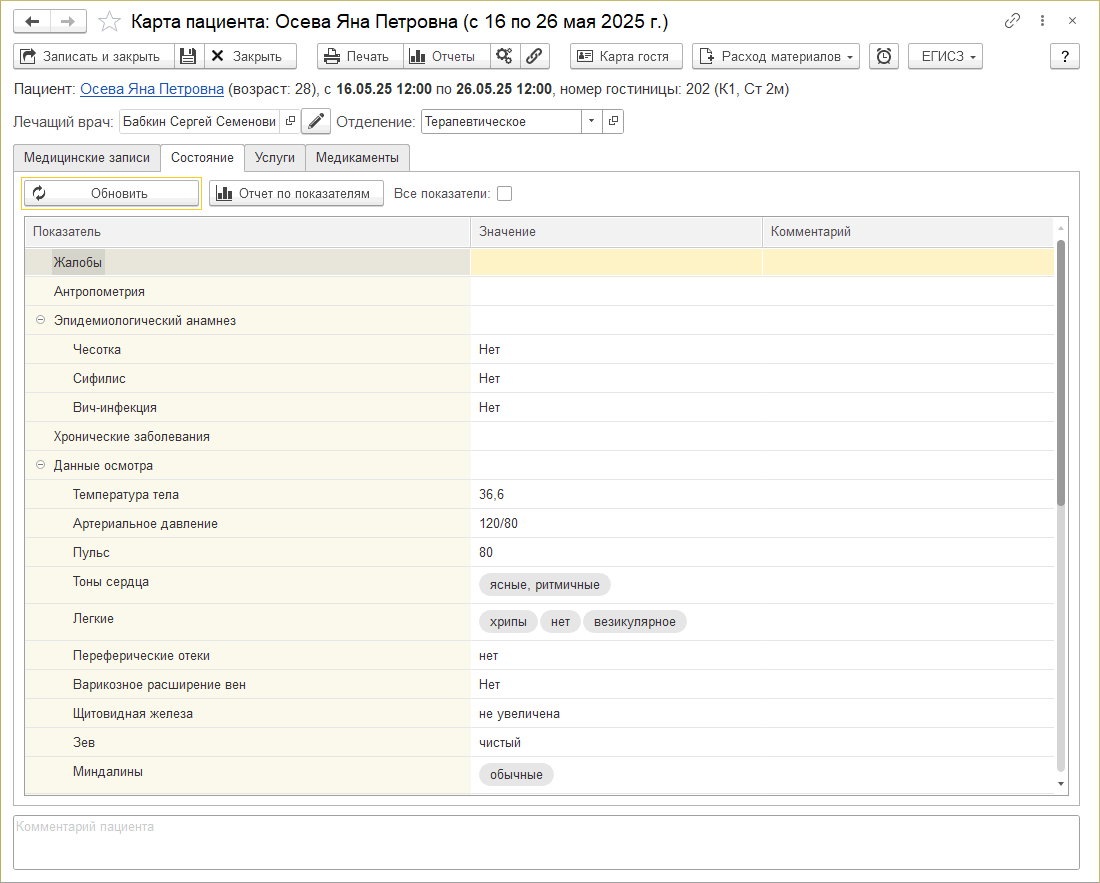Open the Отделение dropdown list

tap(591, 122)
